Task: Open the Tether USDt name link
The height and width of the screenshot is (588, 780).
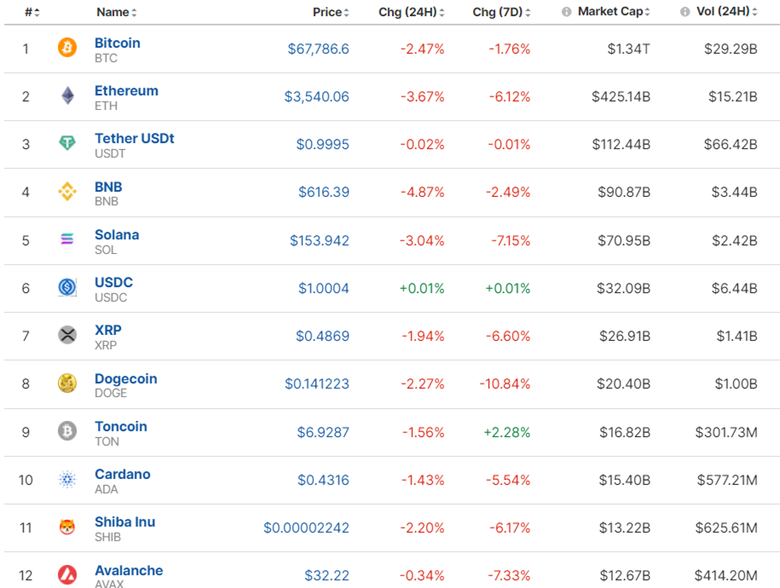Action: coord(134,138)
